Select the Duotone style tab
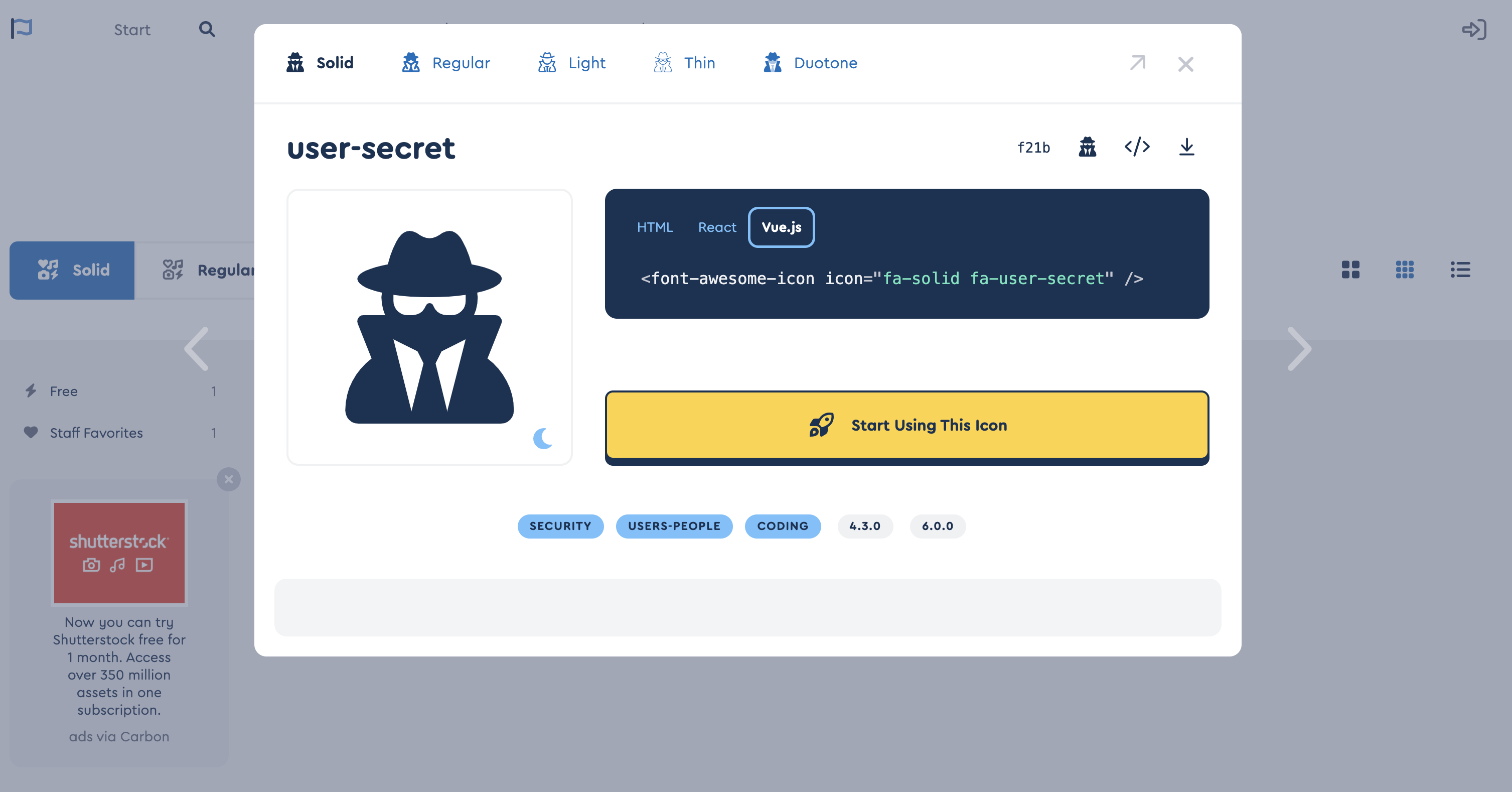Screen dimensions: 1512x792 (x=810, y=63)
